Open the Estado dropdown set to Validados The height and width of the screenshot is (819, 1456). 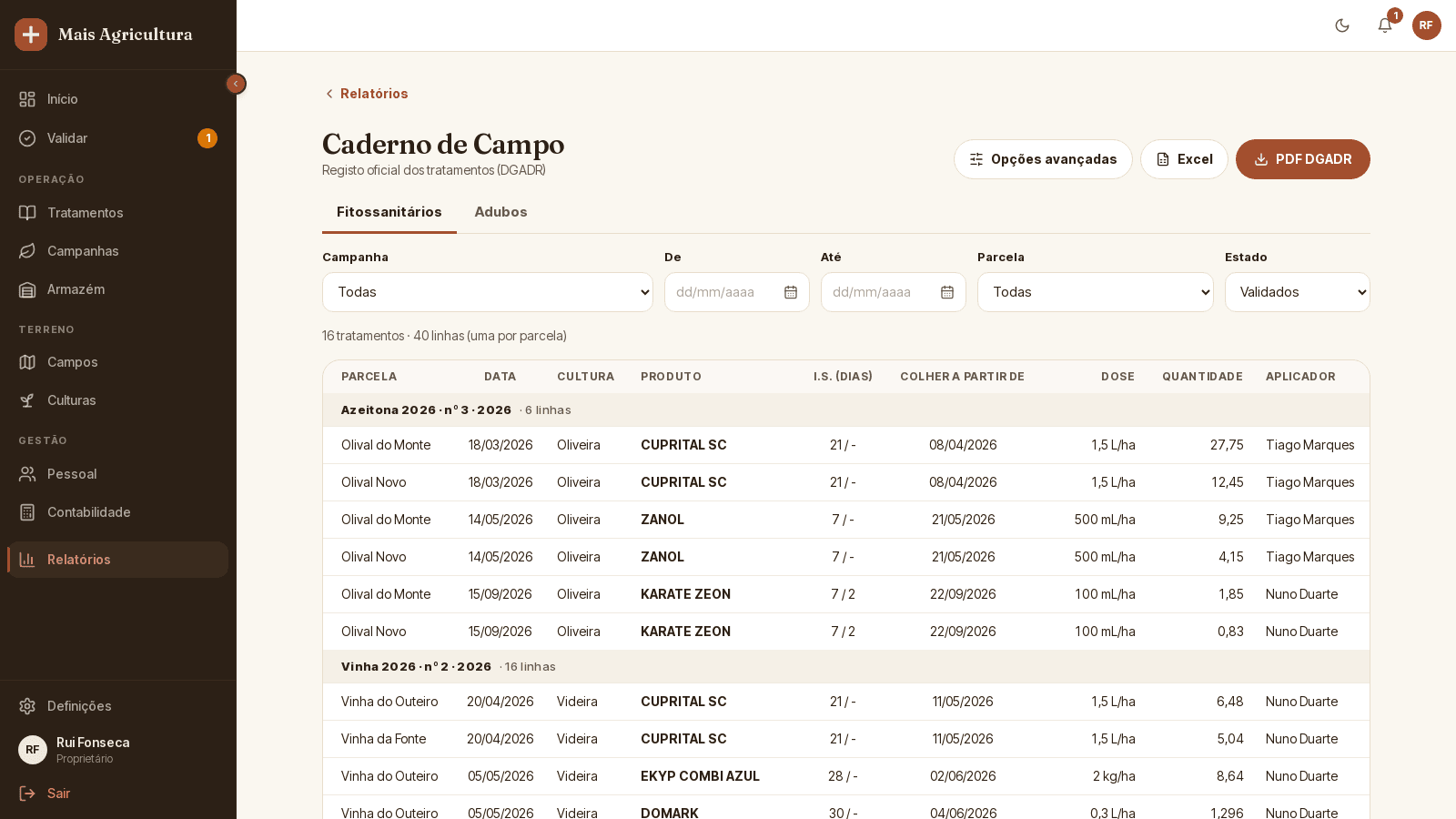(1298, 292)
